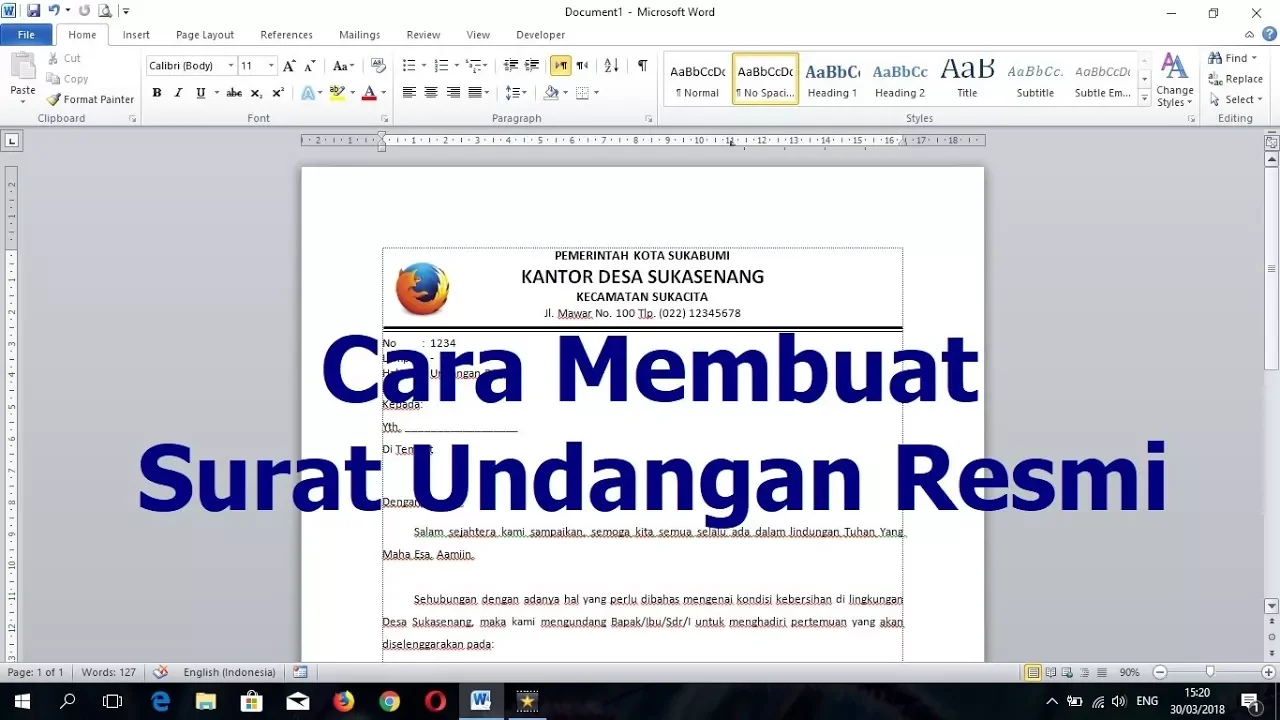Switch to the Page Layout tab
The width and height of the screenshot is (1280, 720).
click(205, 35)
